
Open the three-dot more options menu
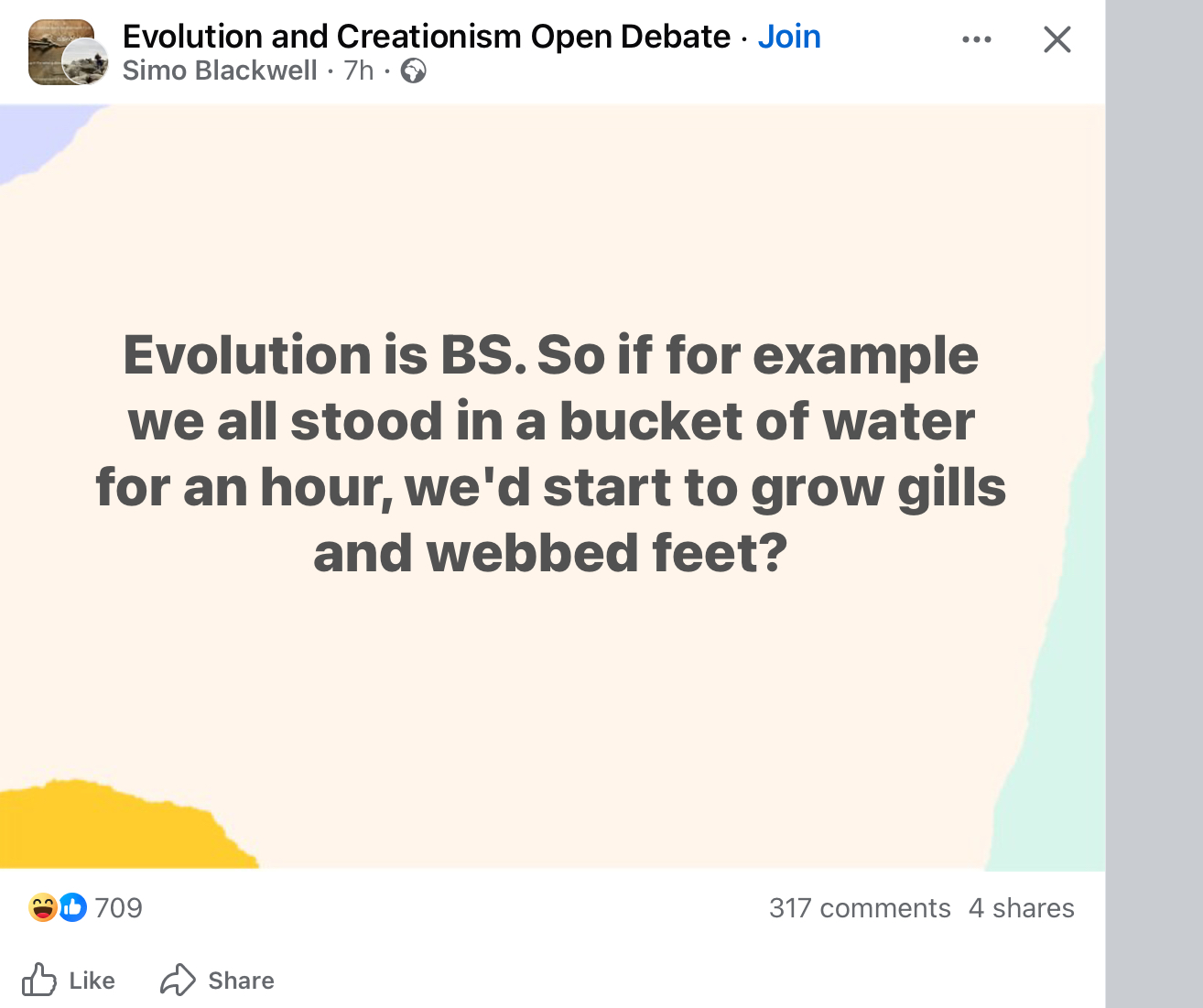(x=976, y=39)
